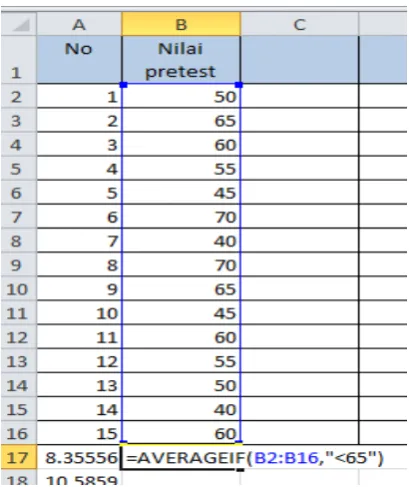Click cell A11 with number 10
The width and height of the screenshot is (409, 487).
[x=79, y=313]
